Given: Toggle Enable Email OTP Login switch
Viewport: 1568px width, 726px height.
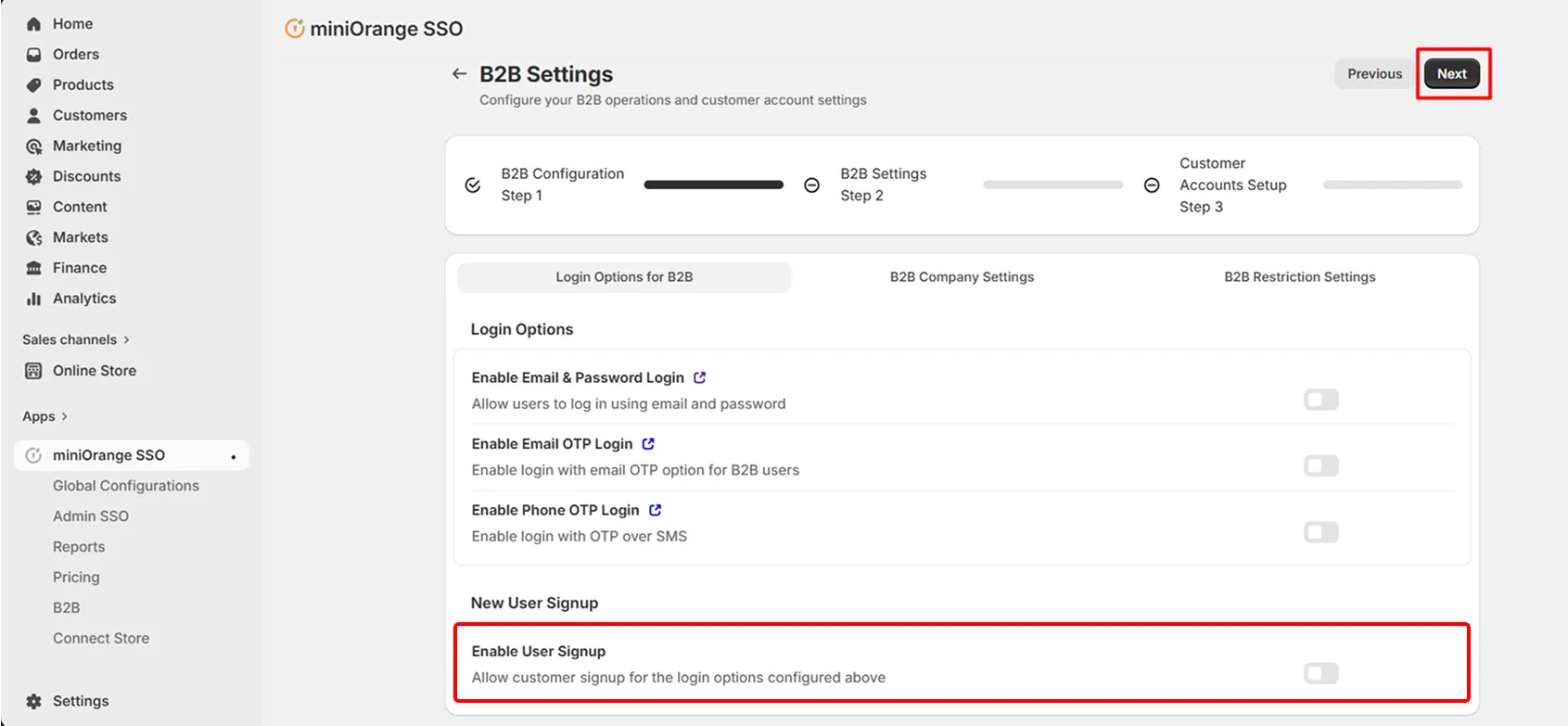Looking at the screenshot, I should tap(1321, 465).
